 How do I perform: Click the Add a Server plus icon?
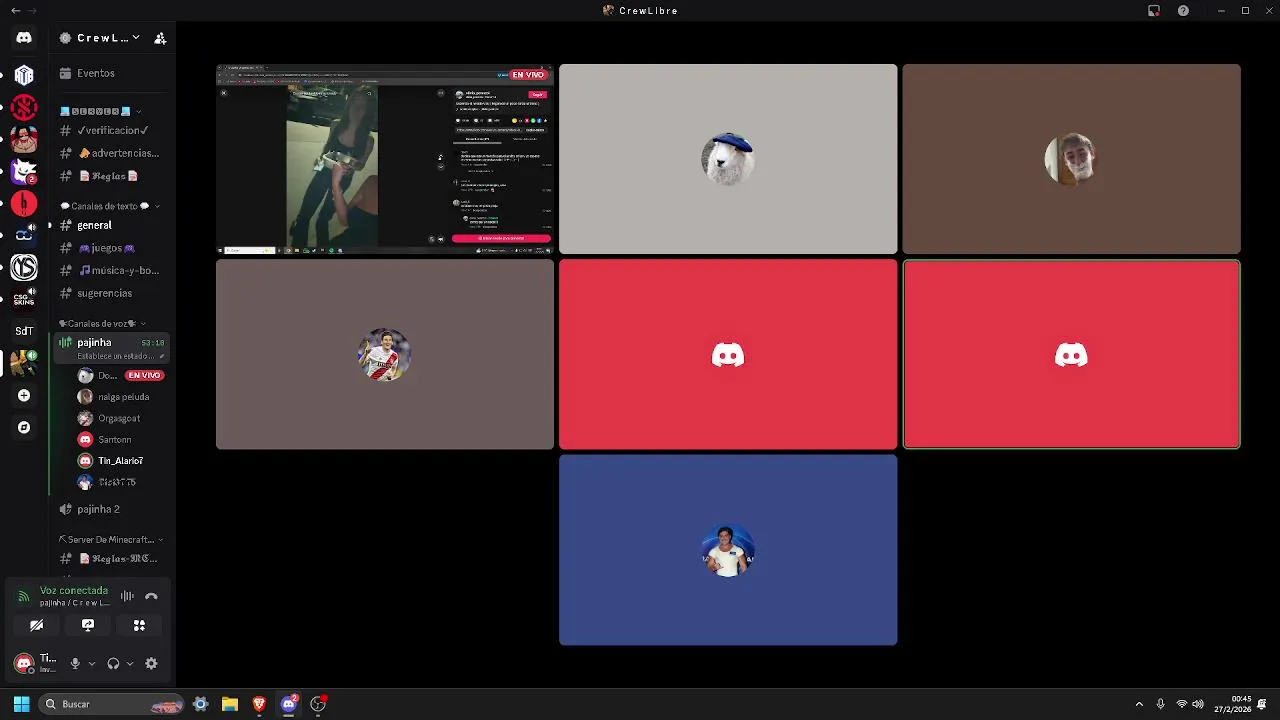(24, 395)
